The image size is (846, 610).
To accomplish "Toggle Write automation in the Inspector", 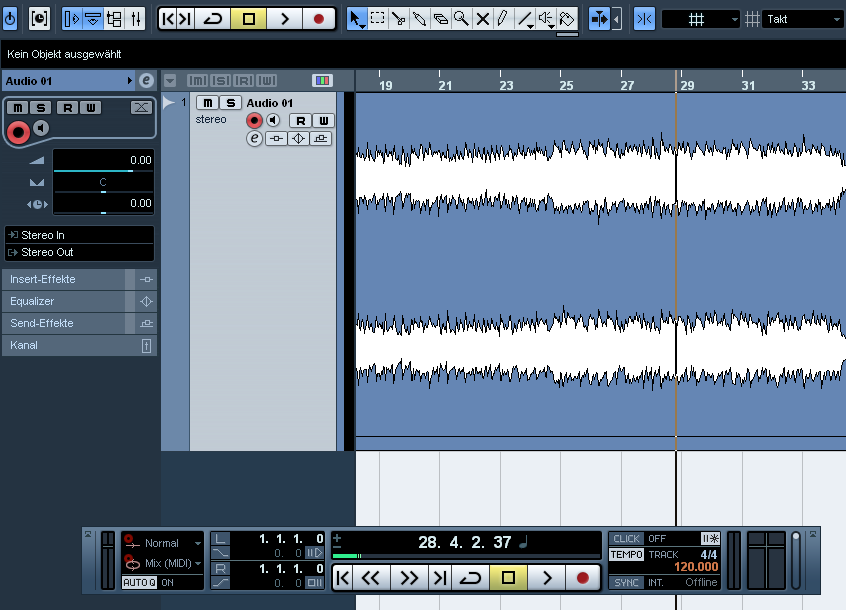I will 91,108.
